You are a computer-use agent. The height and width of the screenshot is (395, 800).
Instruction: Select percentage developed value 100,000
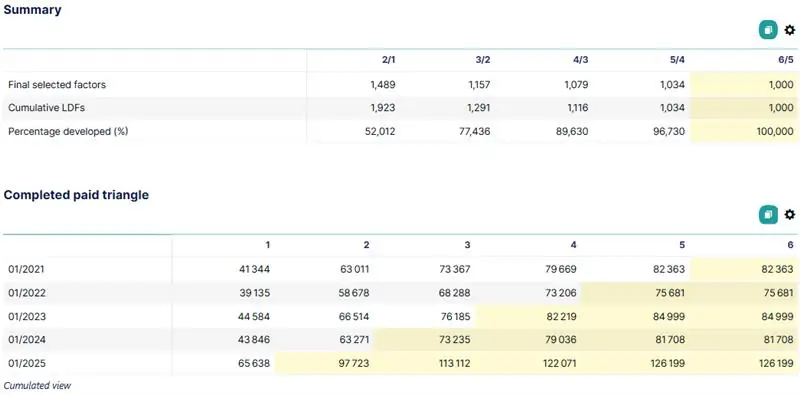point(776,131)
